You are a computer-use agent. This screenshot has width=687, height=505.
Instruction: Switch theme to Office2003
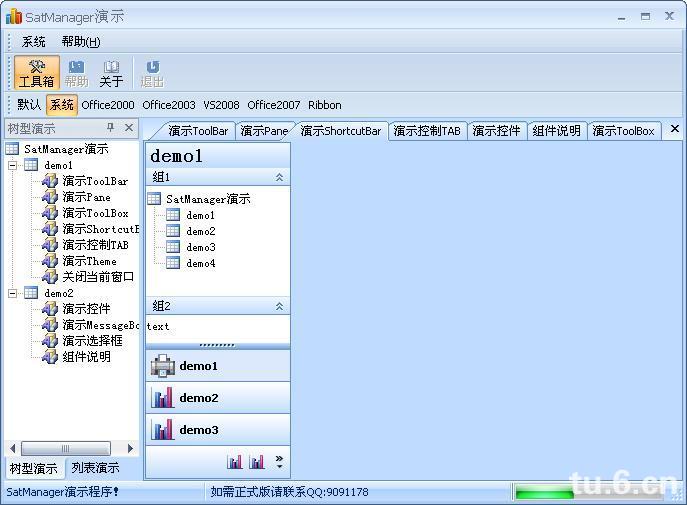click(x=169, y=105)
